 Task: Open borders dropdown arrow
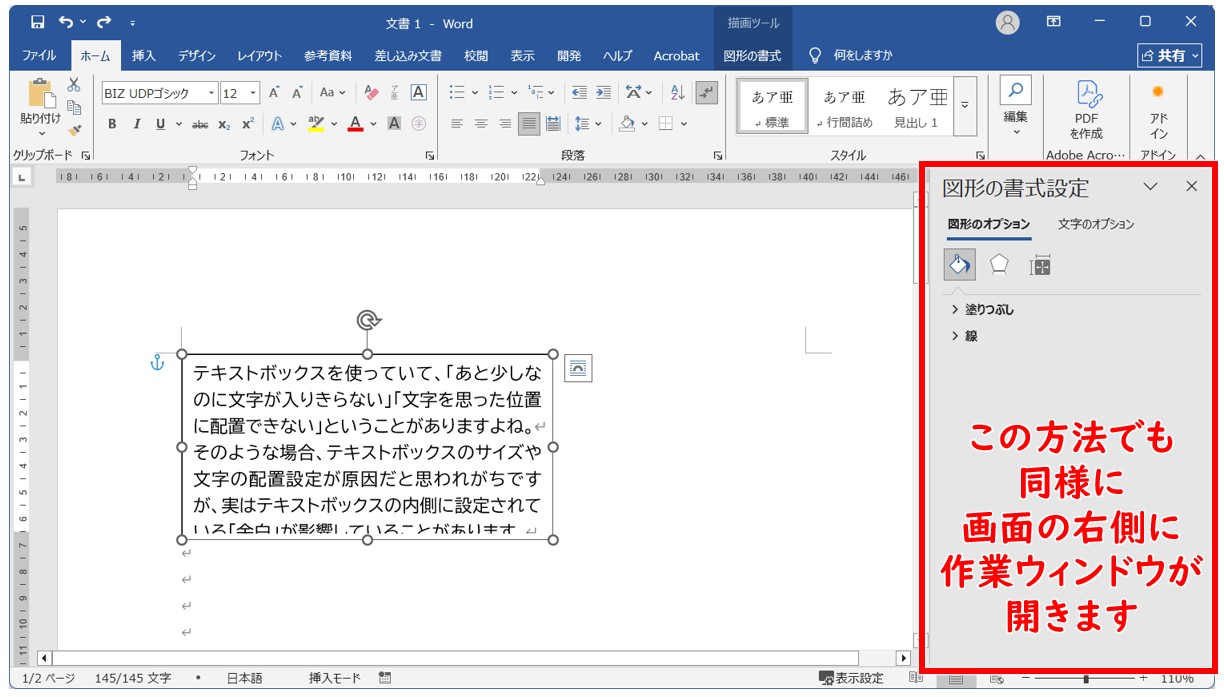(x=684, y=124)
